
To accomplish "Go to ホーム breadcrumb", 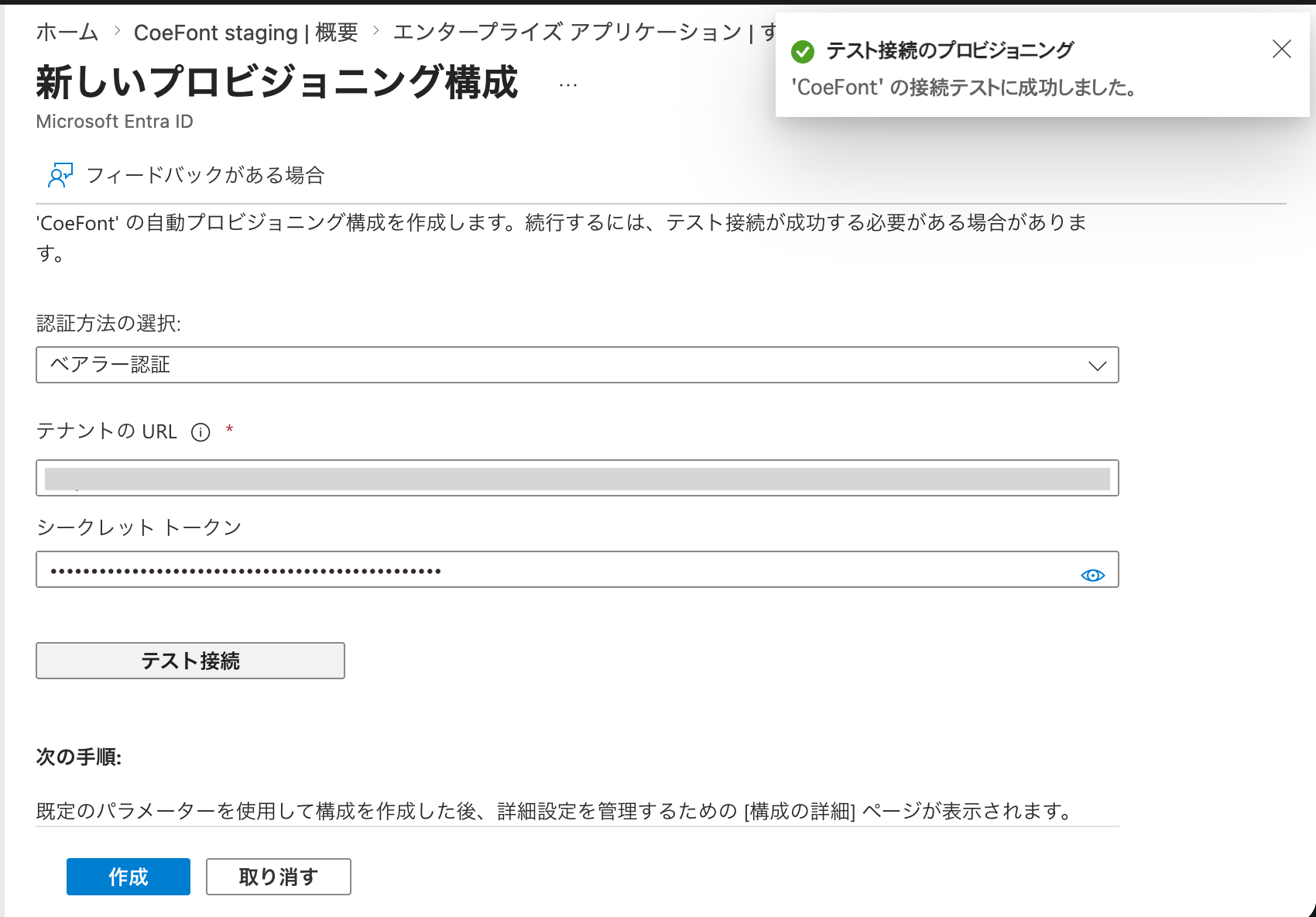I will [x=67, y=32].
